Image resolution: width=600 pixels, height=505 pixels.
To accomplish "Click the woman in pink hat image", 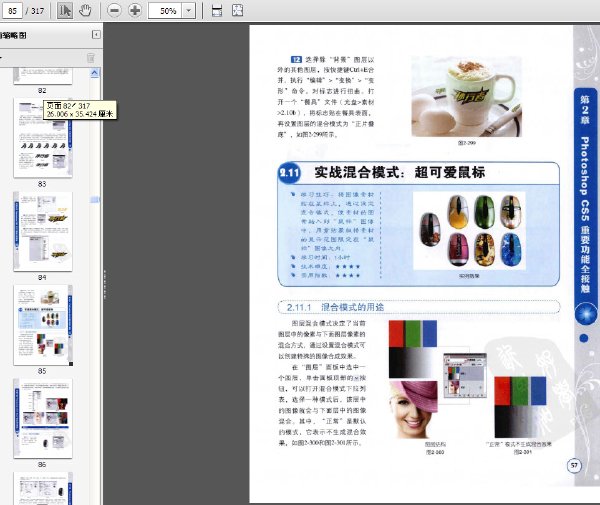I will (x=413, y=410).
